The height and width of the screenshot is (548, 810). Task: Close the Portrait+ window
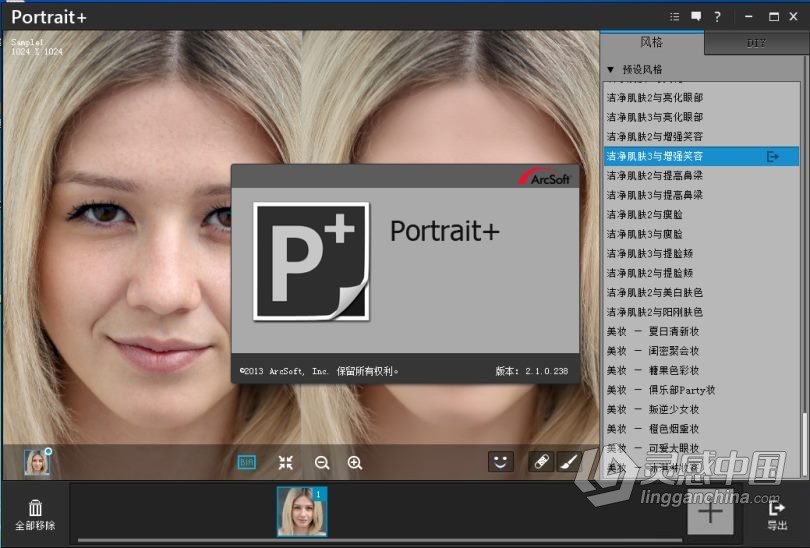click(794, 17)
